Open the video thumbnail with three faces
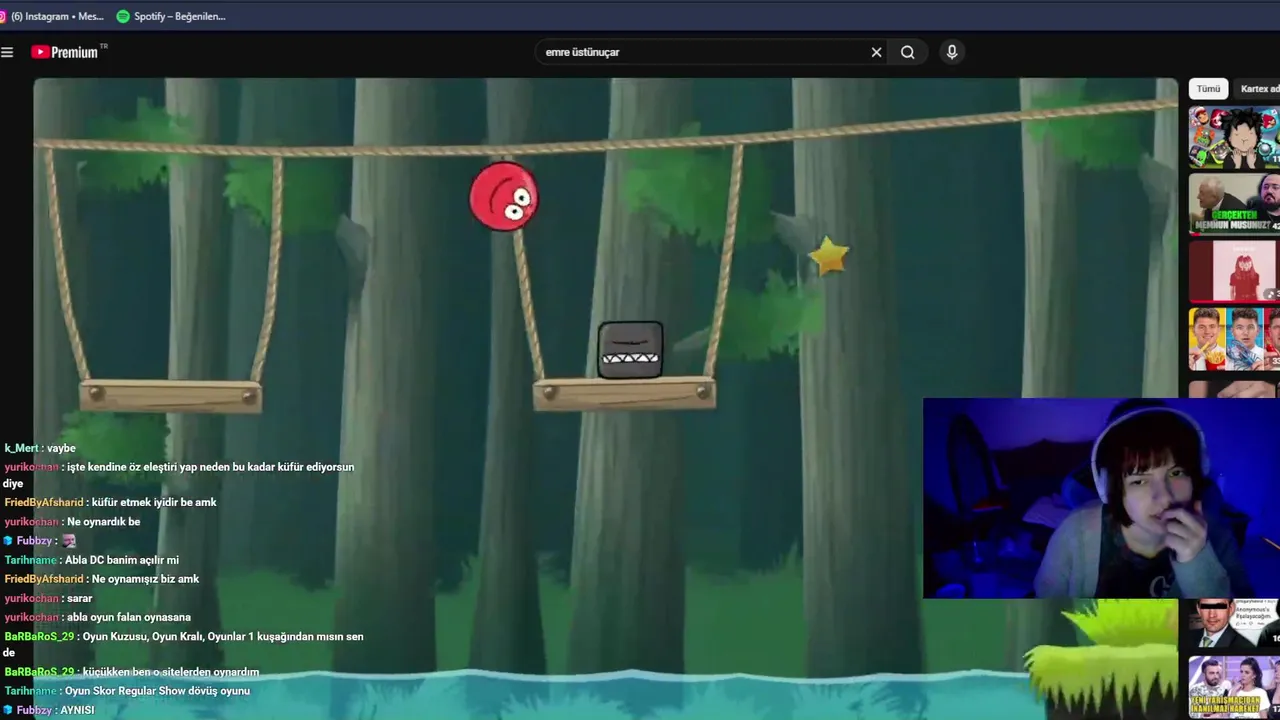 pos(1234,339)
